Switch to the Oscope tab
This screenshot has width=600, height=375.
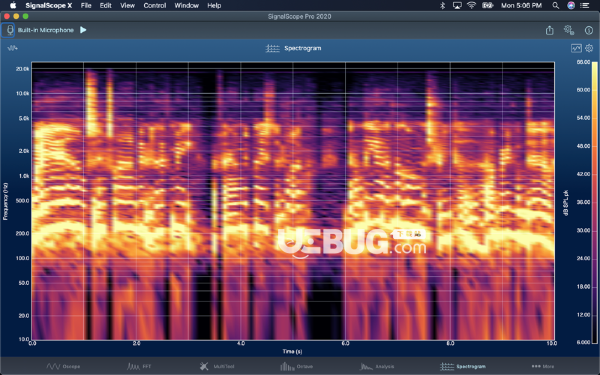[x=63, y=366]
